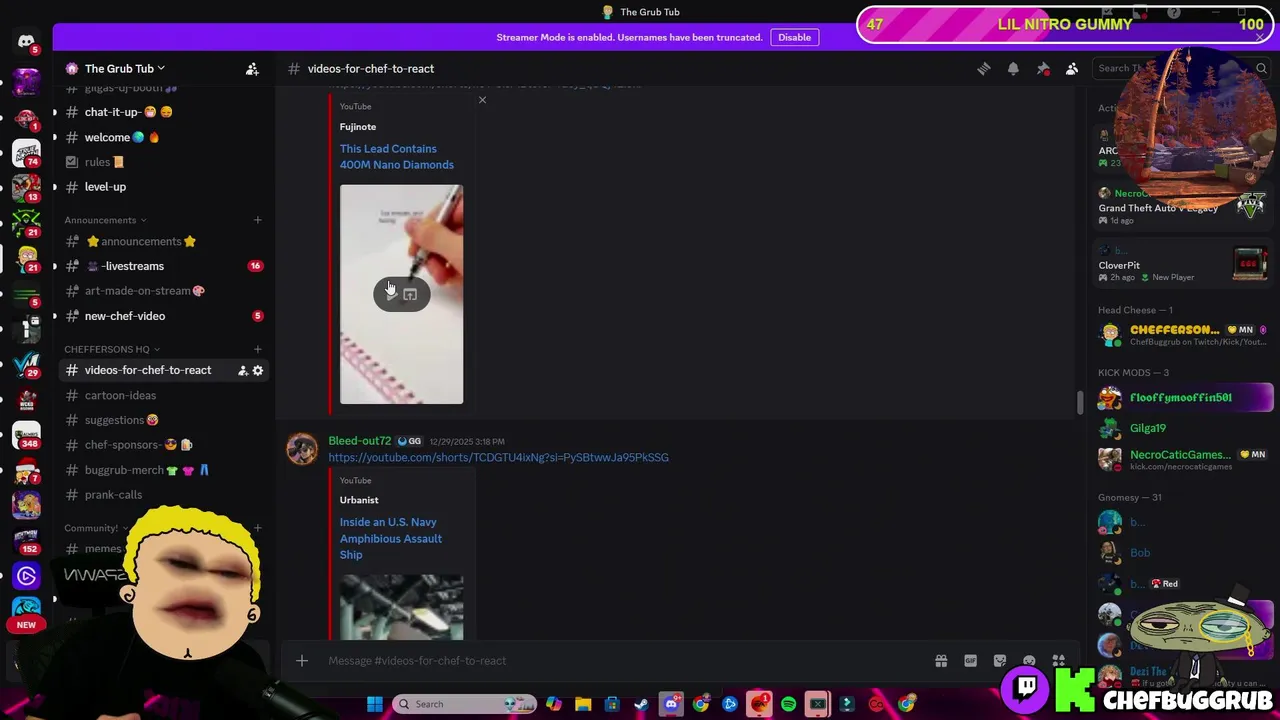The image size is (1280, 720).
Task: Open Discord from the taskbar
Action: (671, 704)
